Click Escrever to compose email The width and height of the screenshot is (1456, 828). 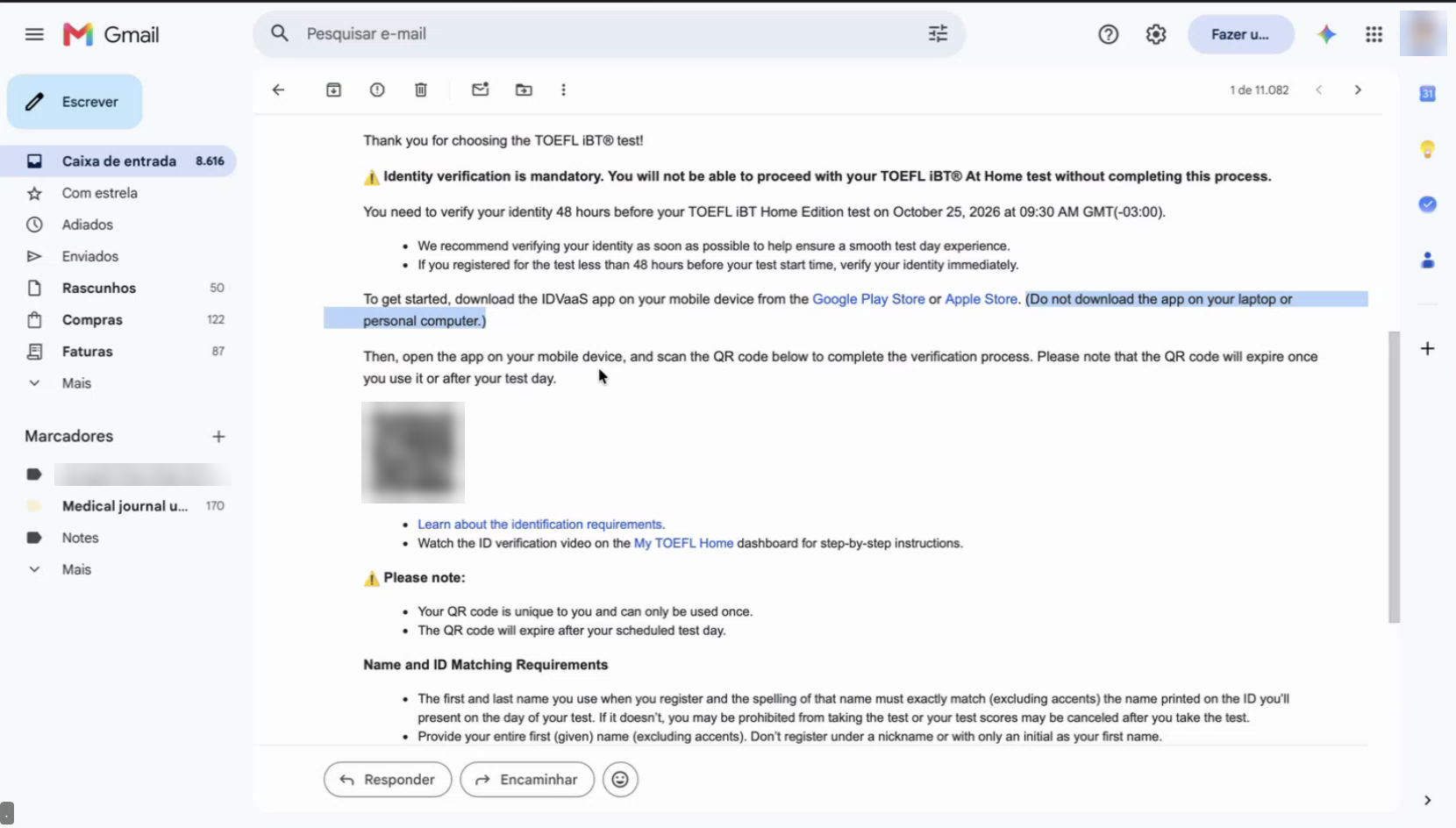coord(75,102)
